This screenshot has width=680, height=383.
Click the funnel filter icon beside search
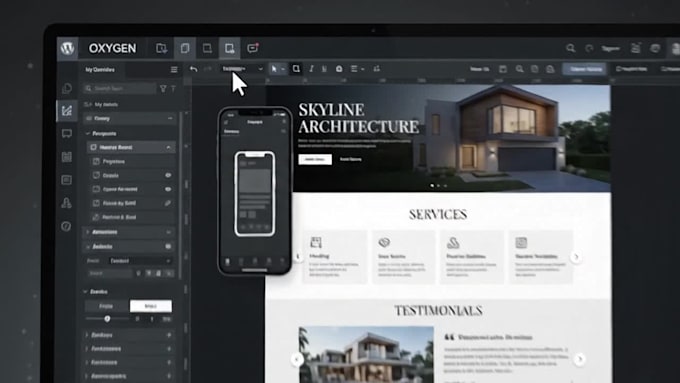pyautogui.click(x=163, y=88)
